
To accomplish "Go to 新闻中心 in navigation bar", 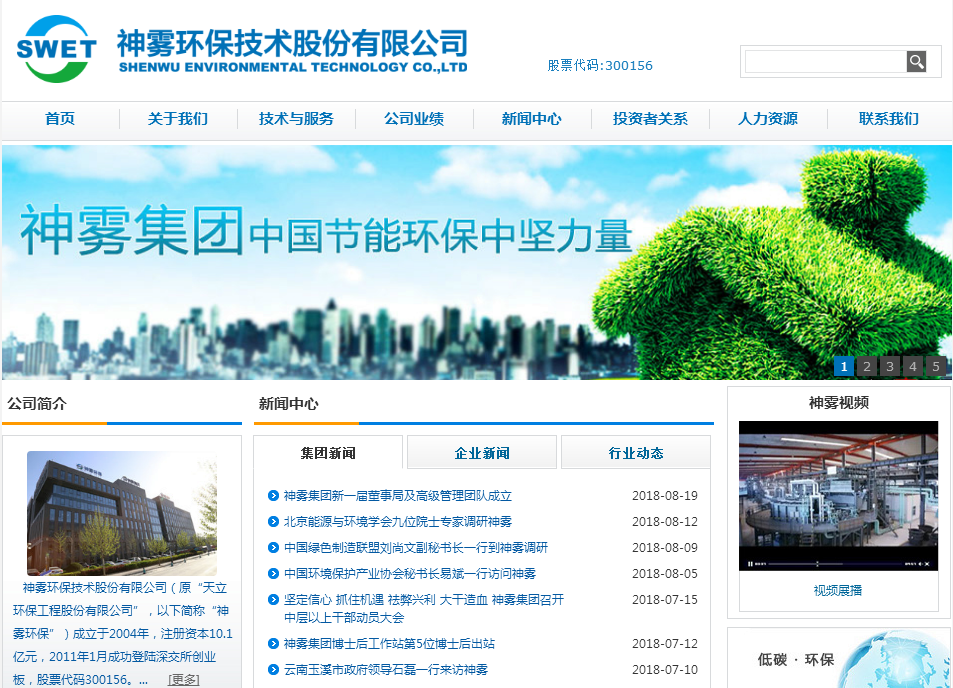I will (532, 119).
